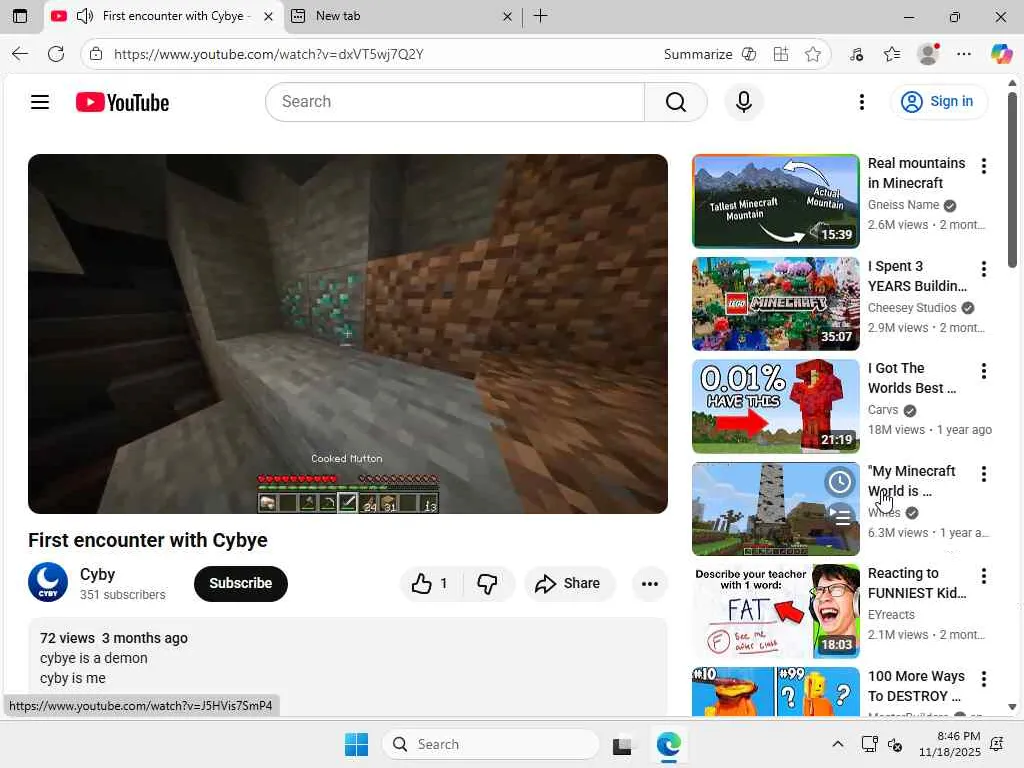Image resolution: width=1024 pixels, height=768 pixels.
Task: Click the Windows taskbar Search box
Action: coord(490,744)
